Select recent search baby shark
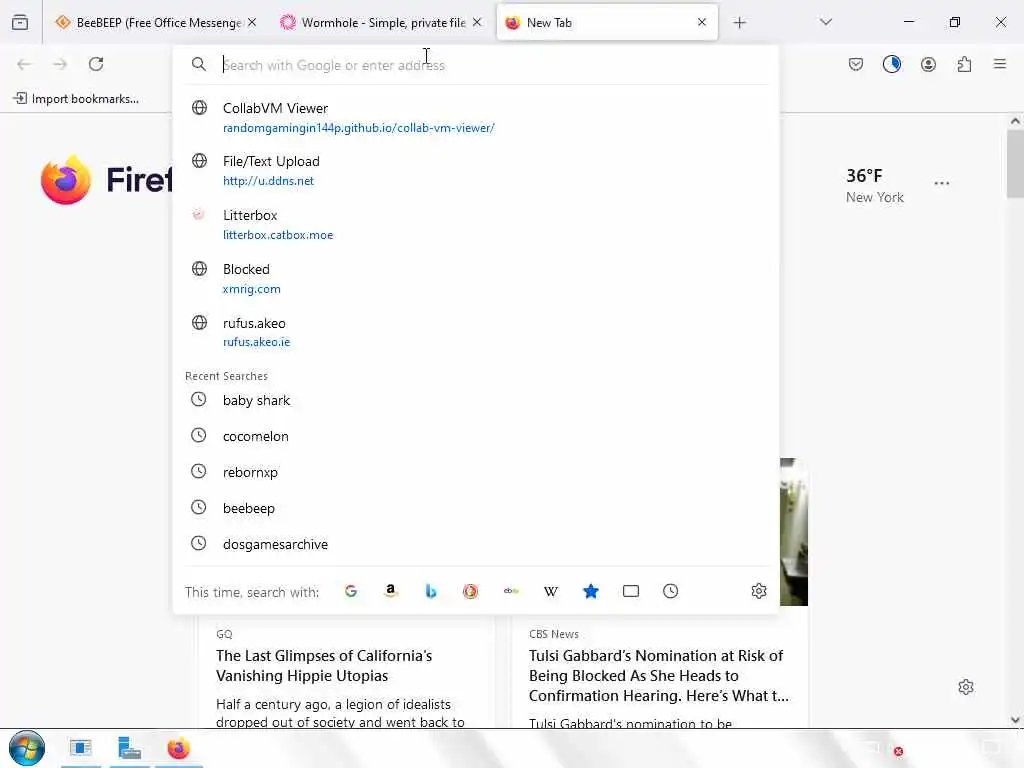The height and width of the screenshot is (768, 1024). pyautogui.click(x=475, y=400)
